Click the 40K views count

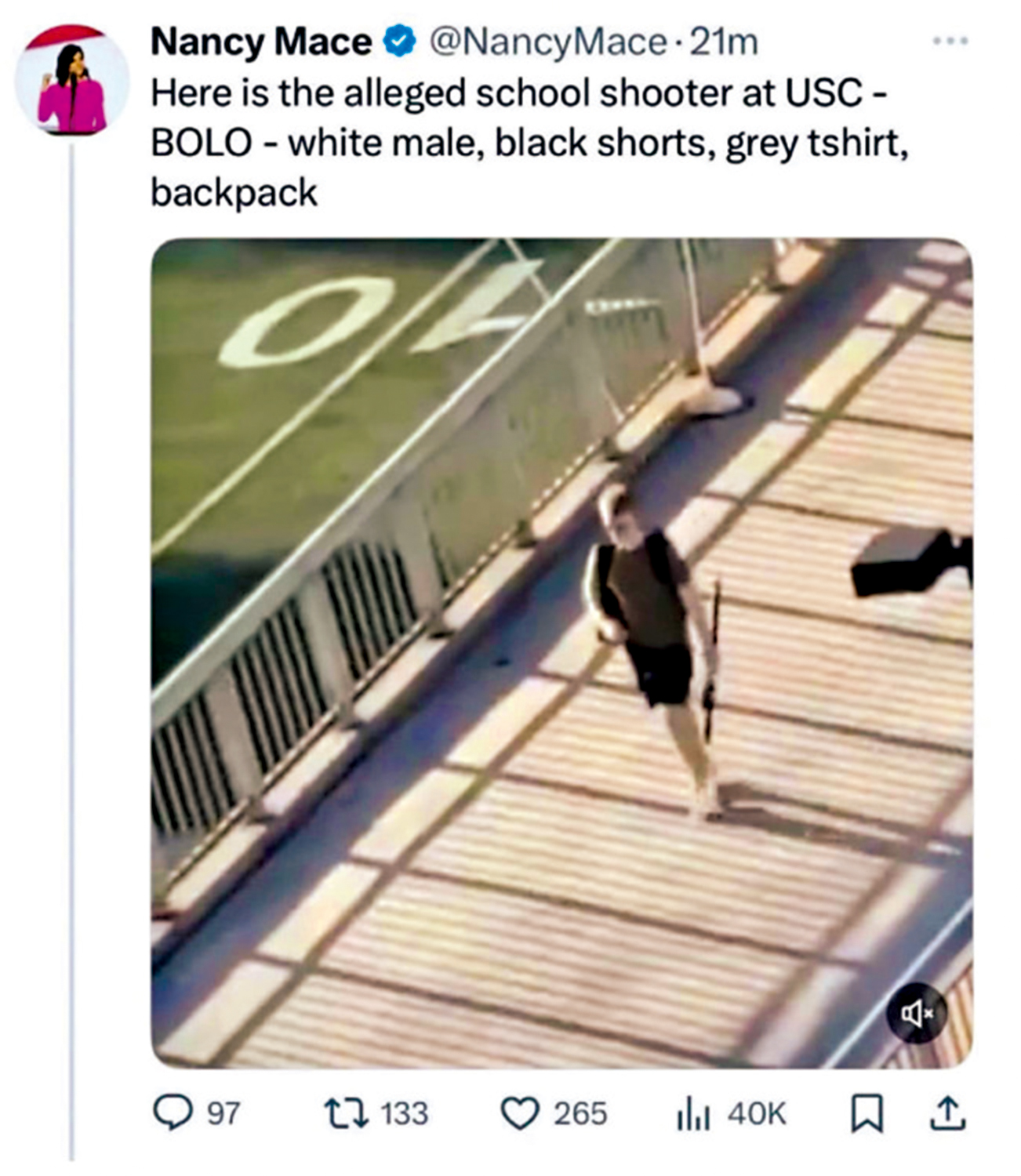[x=756, y=1114]
